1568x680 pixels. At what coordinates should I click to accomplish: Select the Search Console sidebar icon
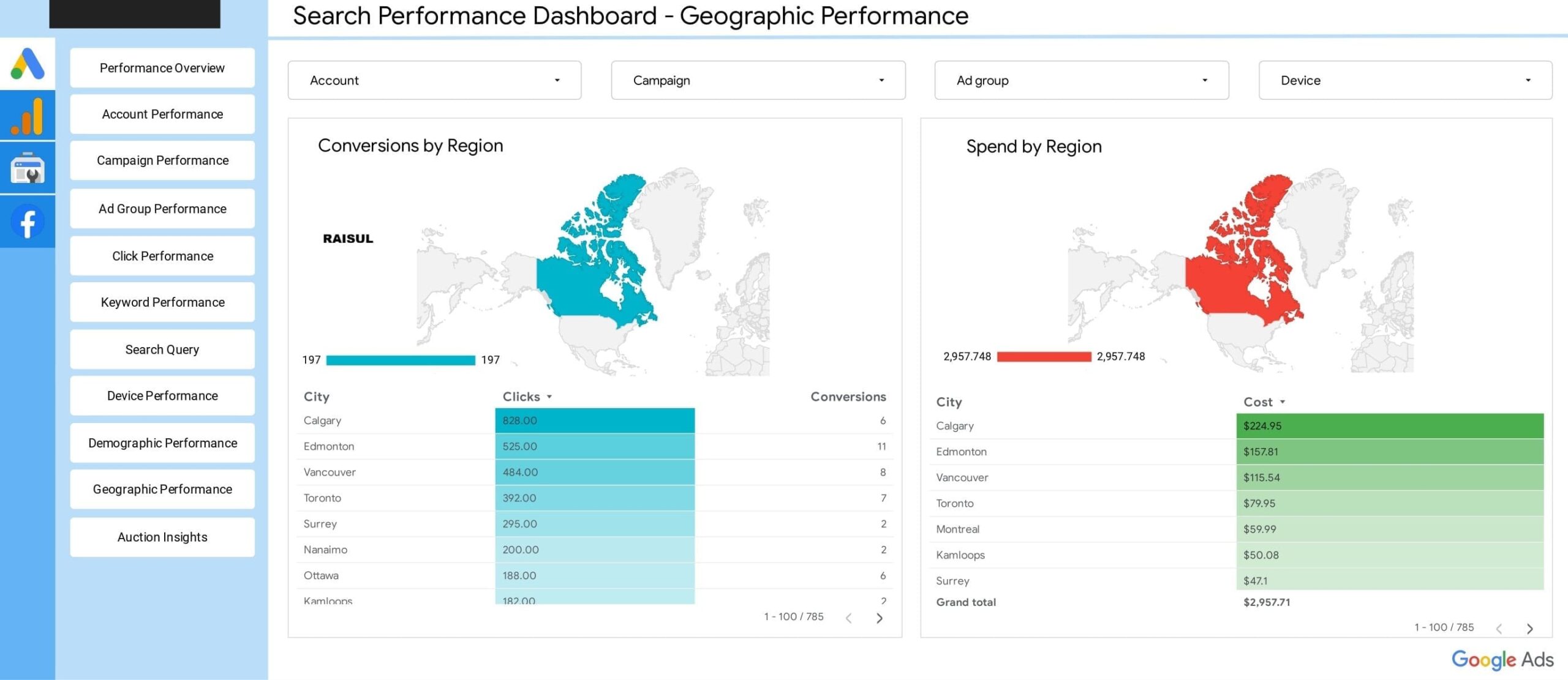click(x=28, y=168)
